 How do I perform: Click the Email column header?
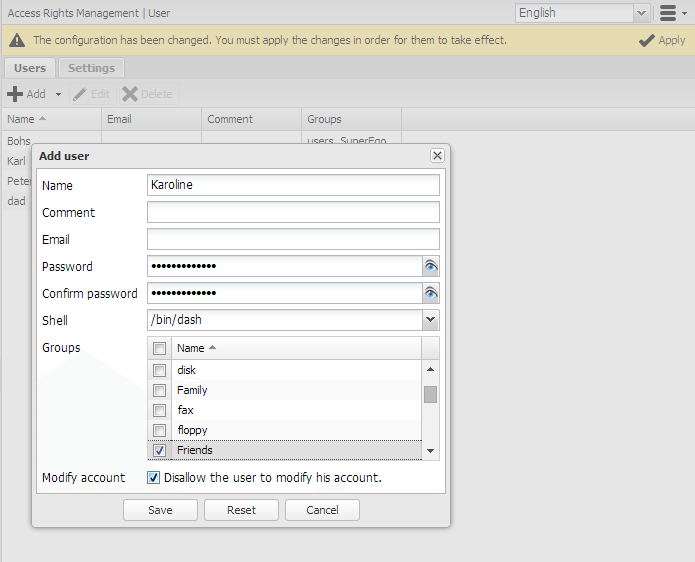point(152,119)
